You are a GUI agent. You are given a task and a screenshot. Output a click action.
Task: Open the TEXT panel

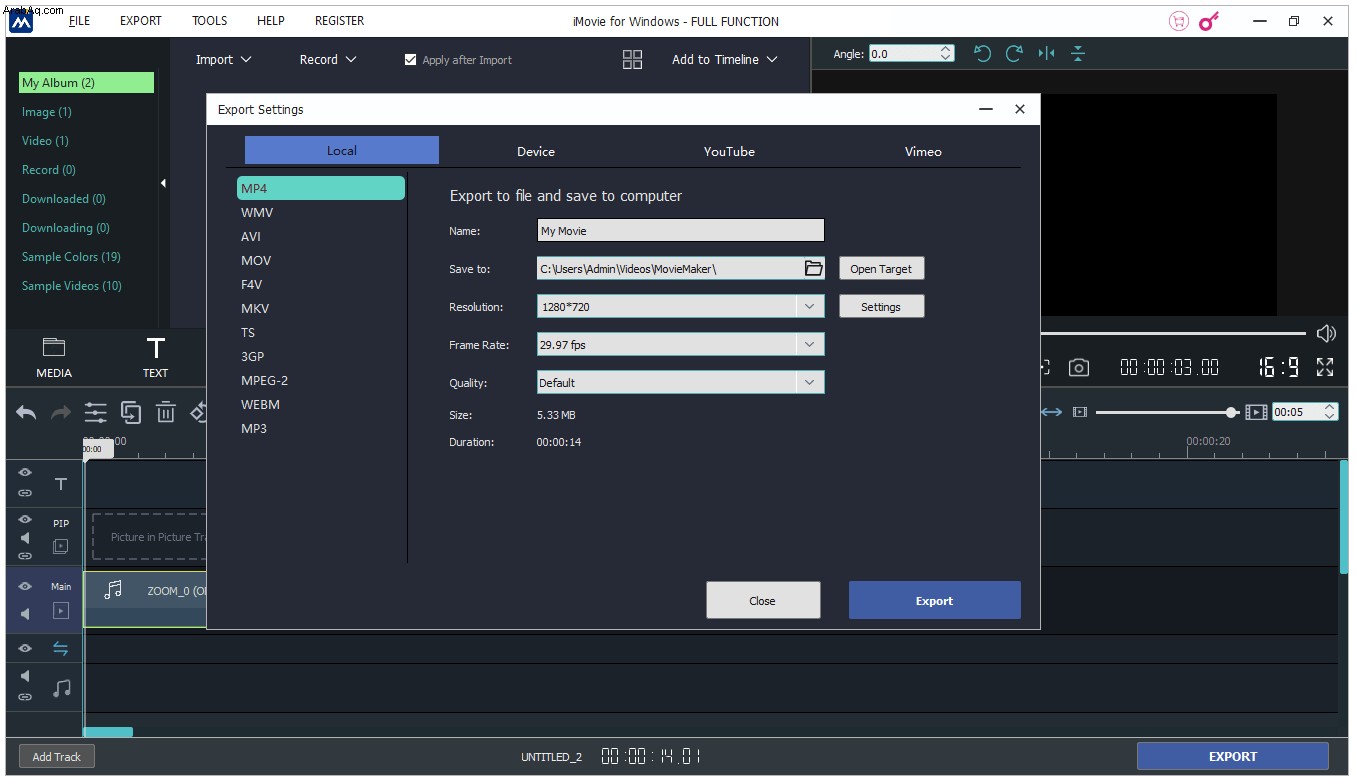click(x=155, y=357)
